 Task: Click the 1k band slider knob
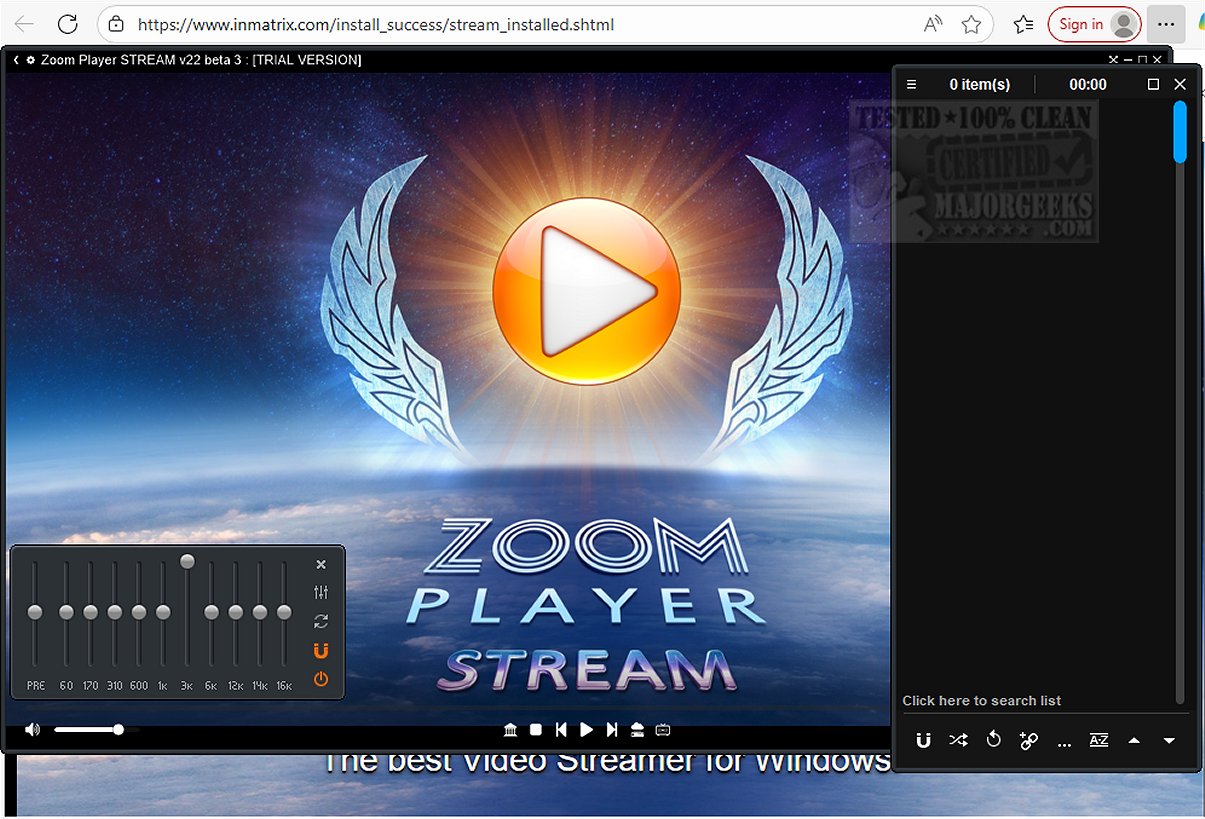click(163, 612)
